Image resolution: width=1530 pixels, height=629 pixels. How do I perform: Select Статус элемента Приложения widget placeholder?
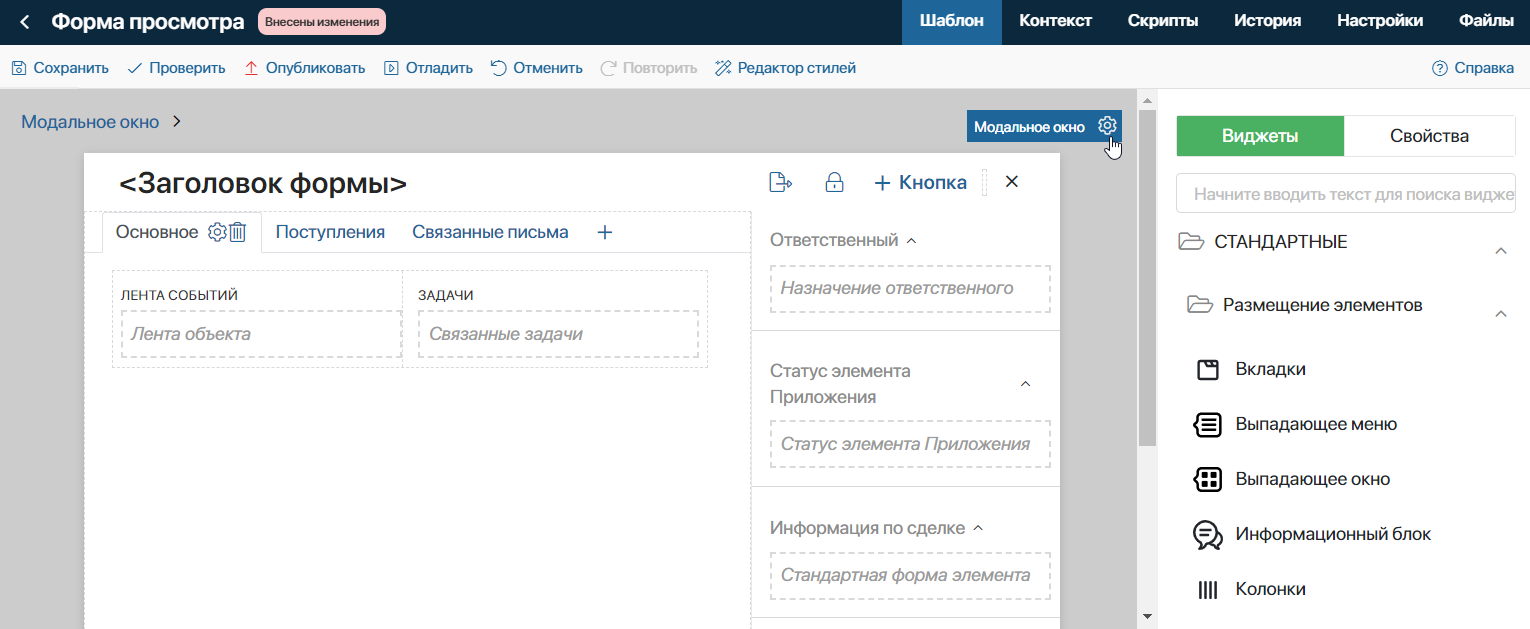click(910, 444)
